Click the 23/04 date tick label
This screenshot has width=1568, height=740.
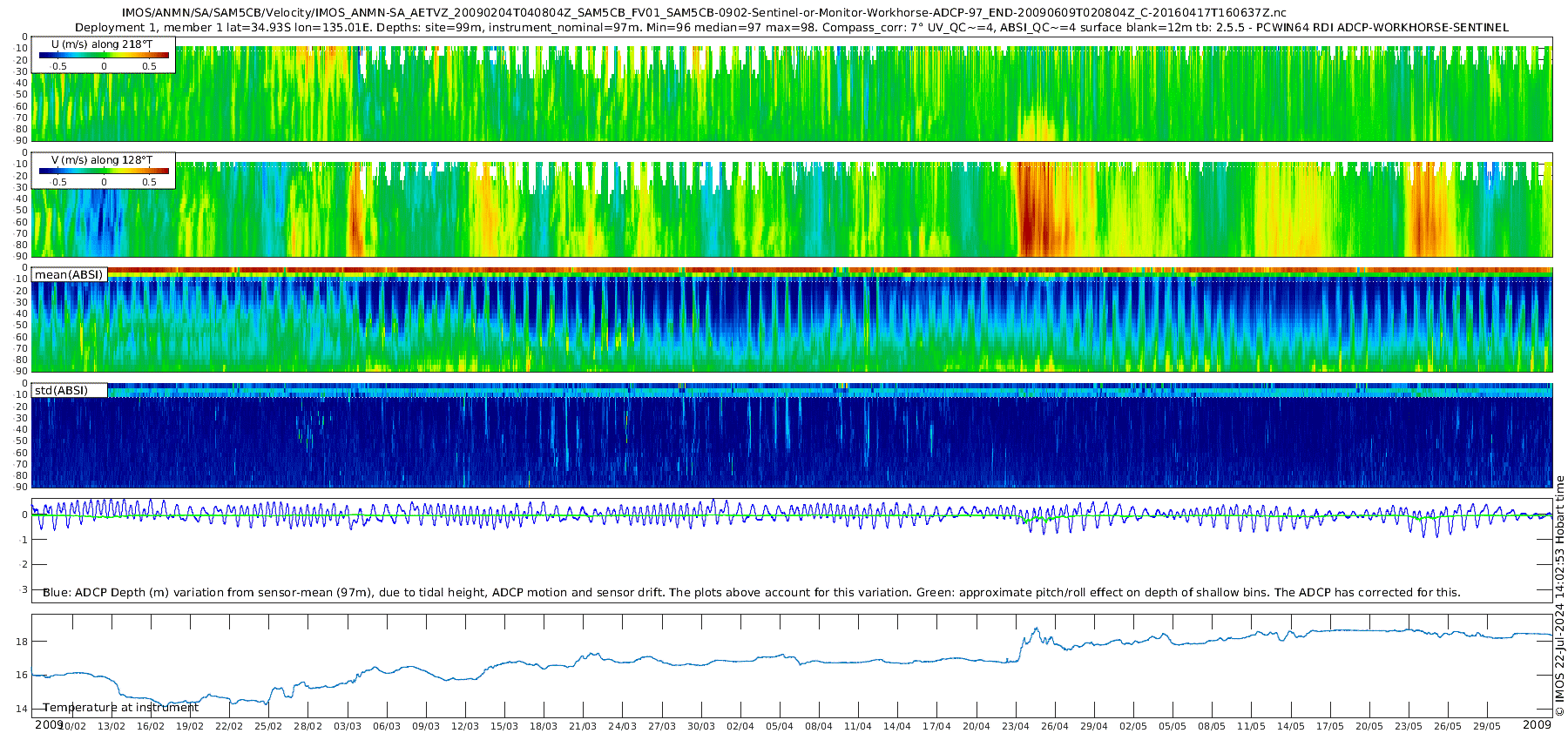click(1016, 726)
